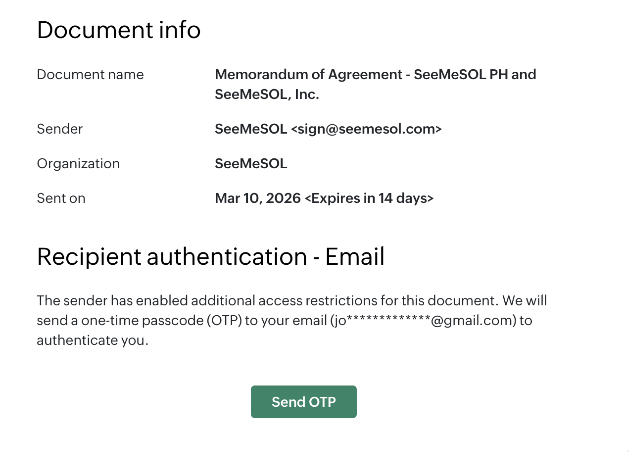This screenshot has height=452, width=629.
Task: Click the Sender field label
Action: pos(60,129)
